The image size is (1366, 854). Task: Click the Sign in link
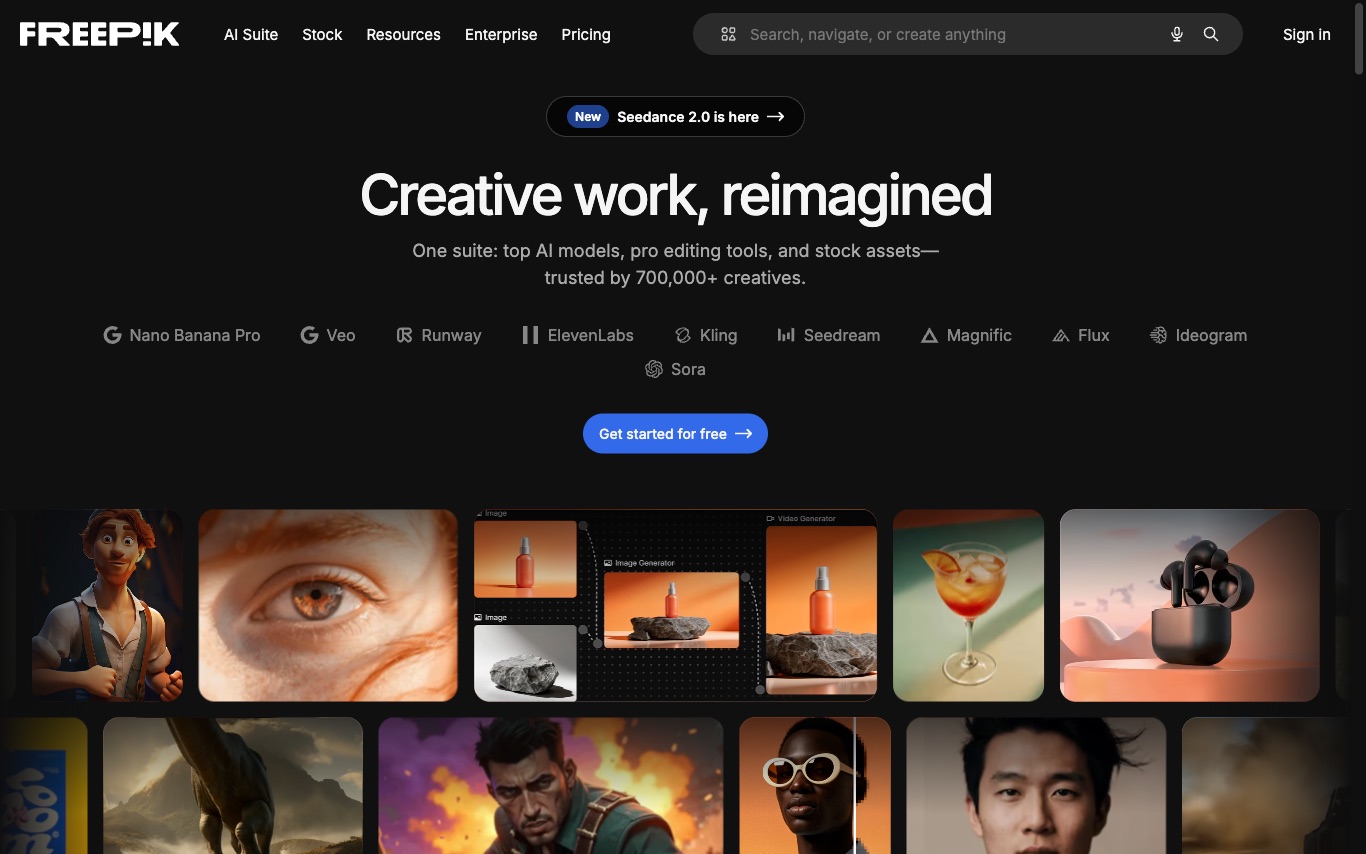(1306, 34)
